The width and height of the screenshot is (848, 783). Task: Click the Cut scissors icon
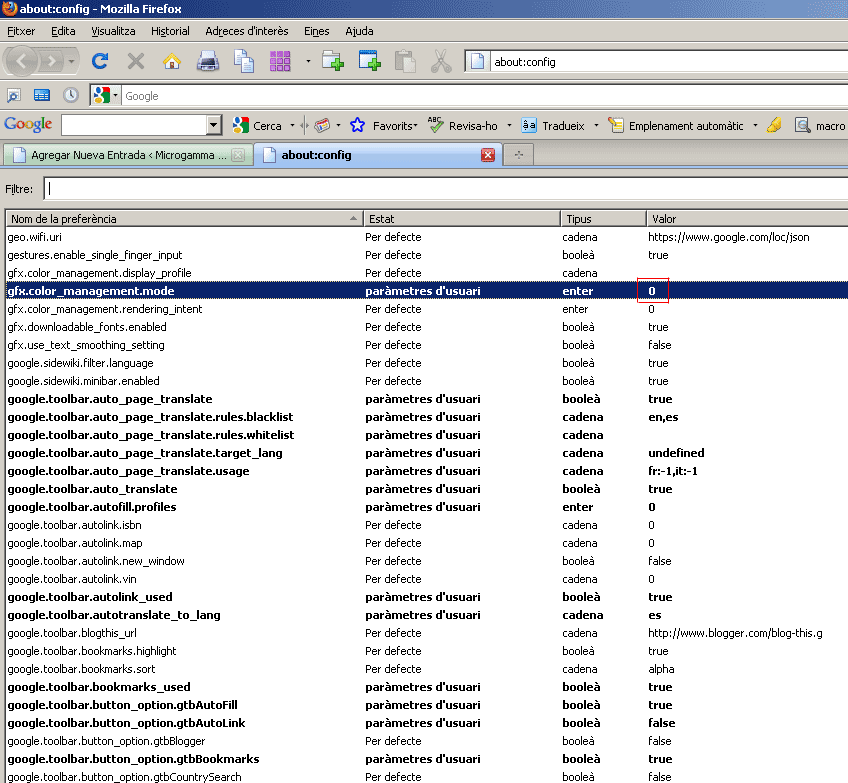click(441, 61)
